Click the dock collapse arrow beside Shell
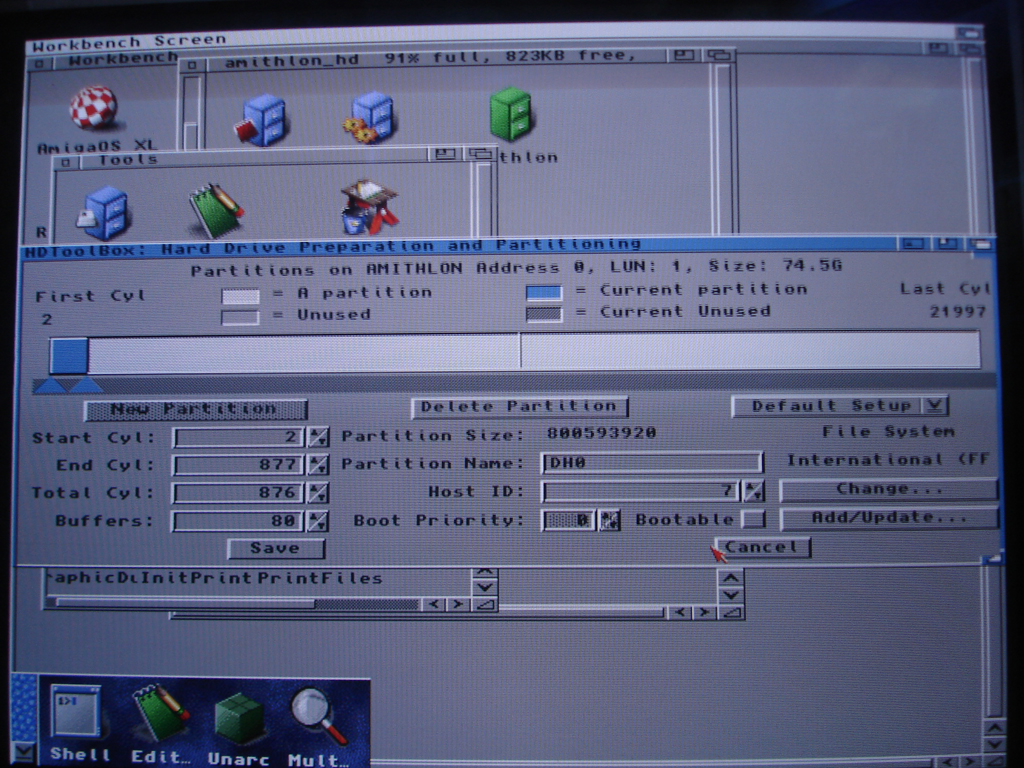The width and height of the screenshot is (1024, 768). click(24, 752)
